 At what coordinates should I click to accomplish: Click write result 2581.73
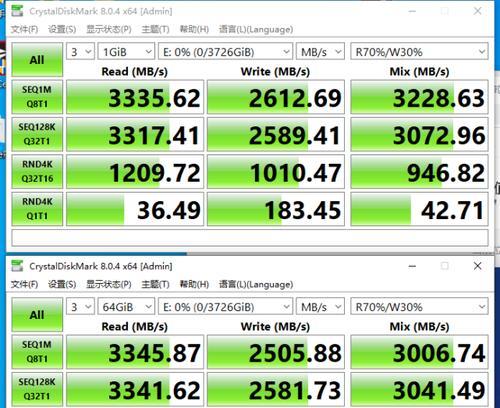tap(276, 389)
